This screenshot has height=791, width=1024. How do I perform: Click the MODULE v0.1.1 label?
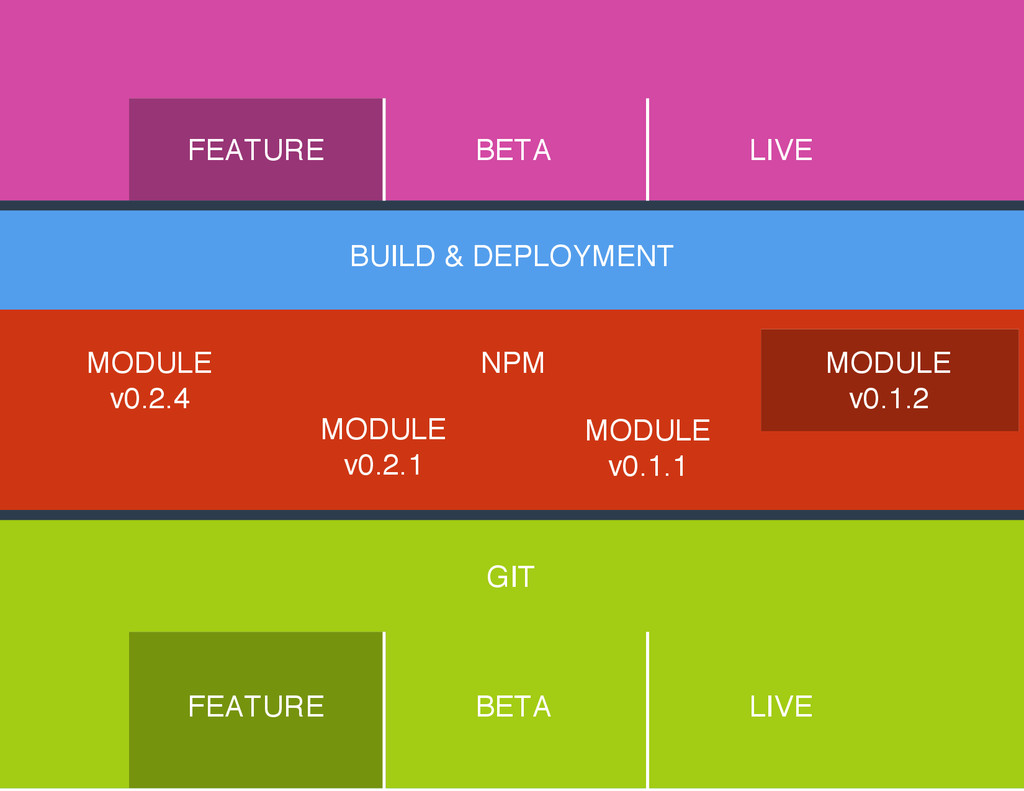[647, 448]
